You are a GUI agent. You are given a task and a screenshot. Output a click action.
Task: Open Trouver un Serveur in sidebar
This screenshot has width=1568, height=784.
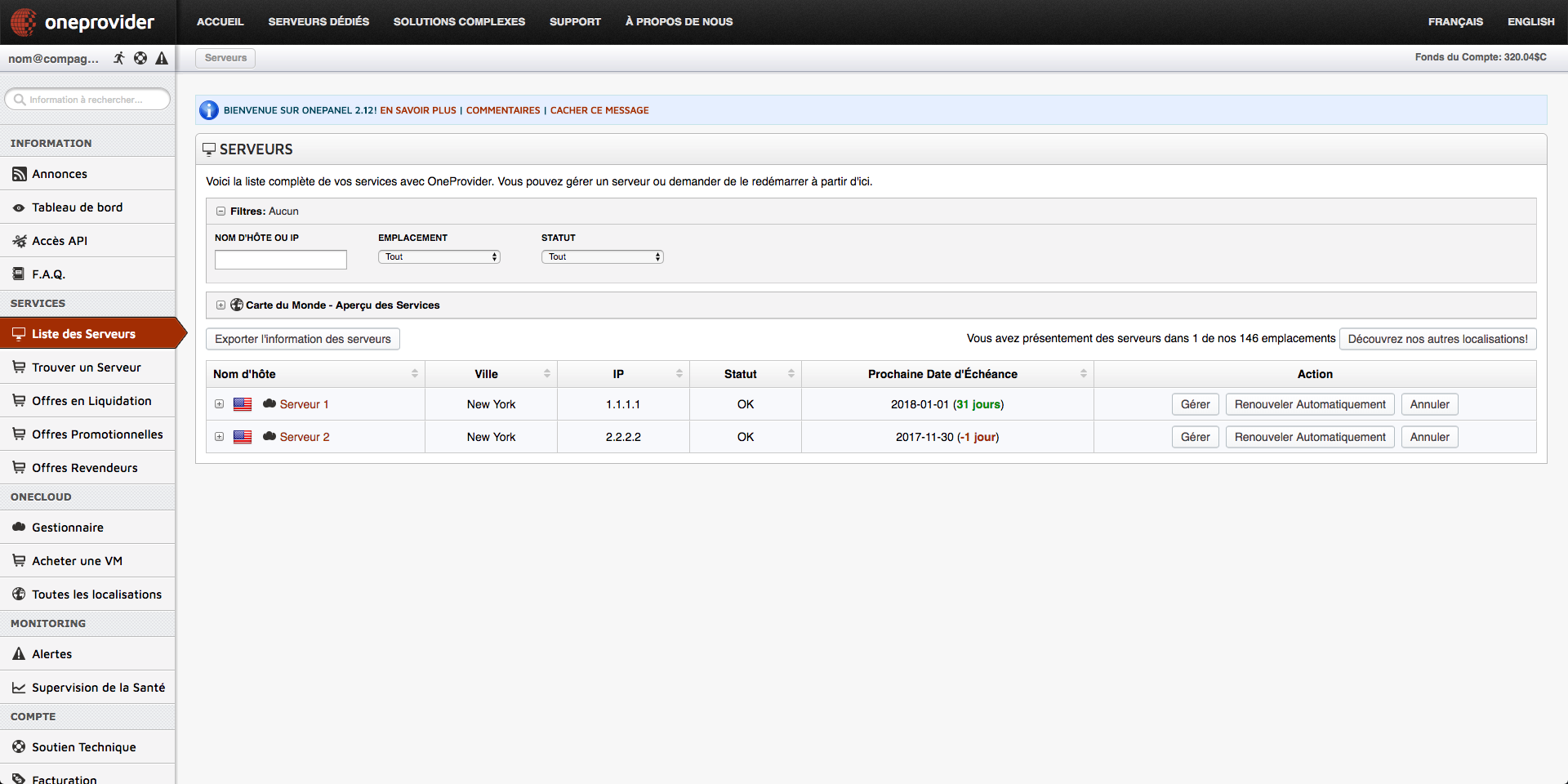[86, 367]
